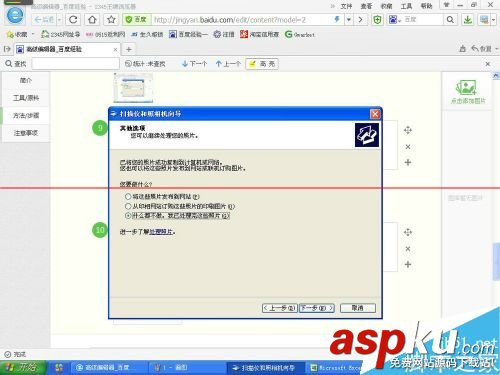Screen dimensions: 500x375
Task: Click the 上一步 button in the wizard
Action: [279, 308]
